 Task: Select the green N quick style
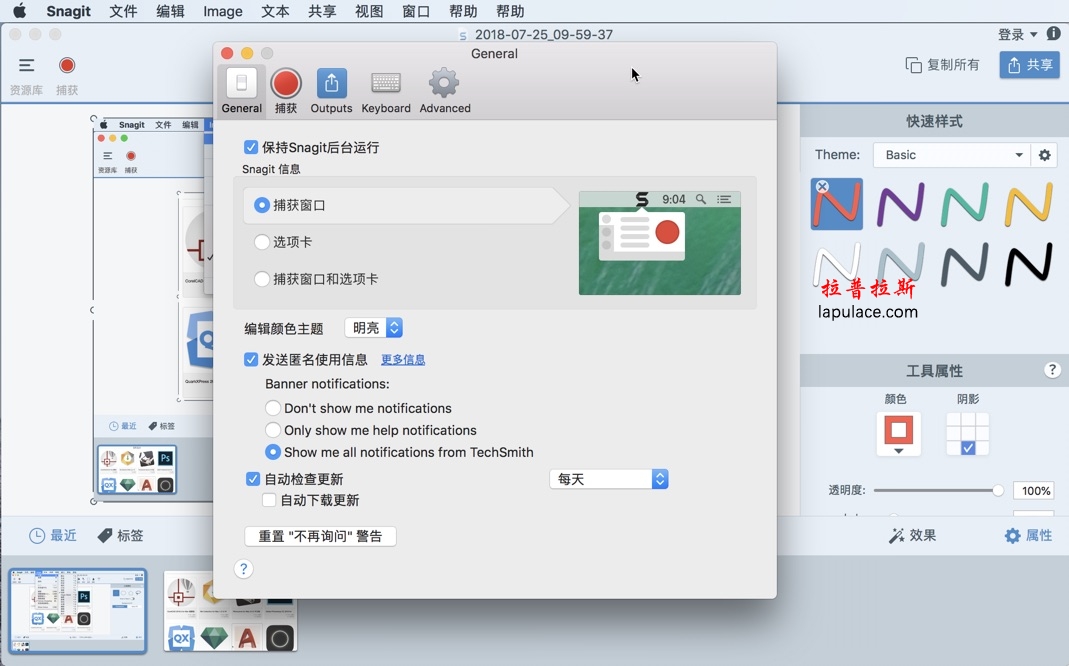pyautogui.click(x=965, y=204)
